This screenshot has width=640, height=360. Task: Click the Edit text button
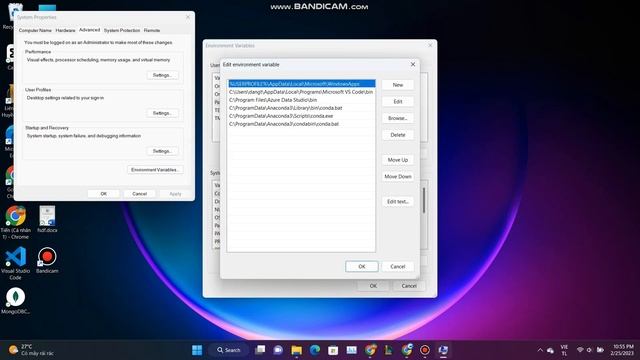[x=398, y=202]
